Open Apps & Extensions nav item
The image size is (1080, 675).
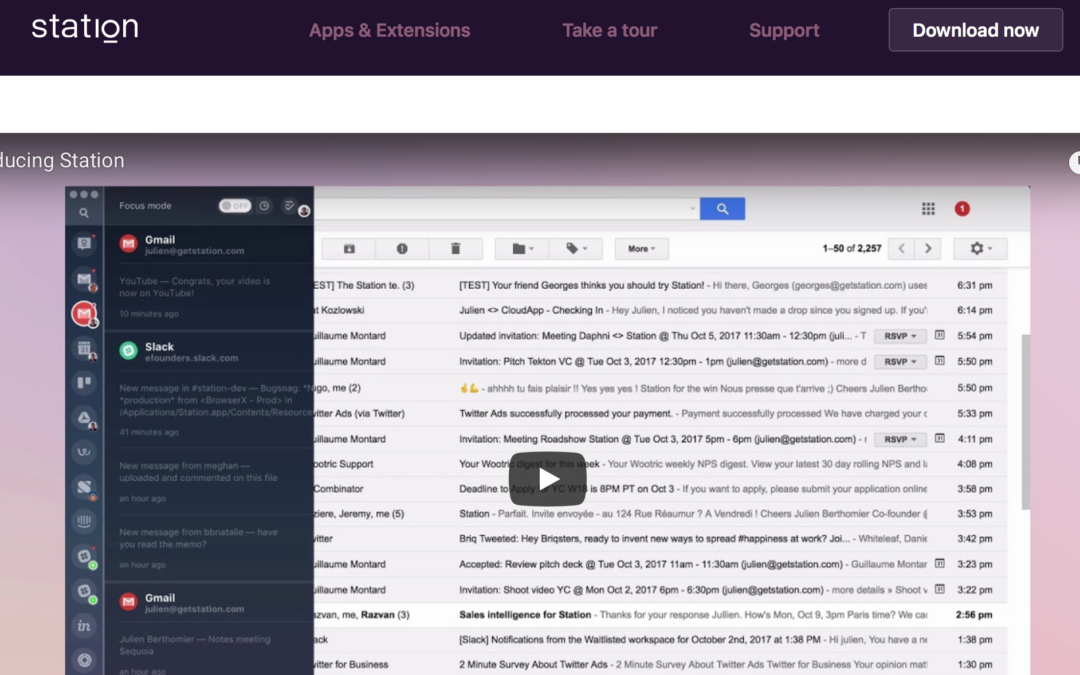pyautogui.click(x=389, y=30)
